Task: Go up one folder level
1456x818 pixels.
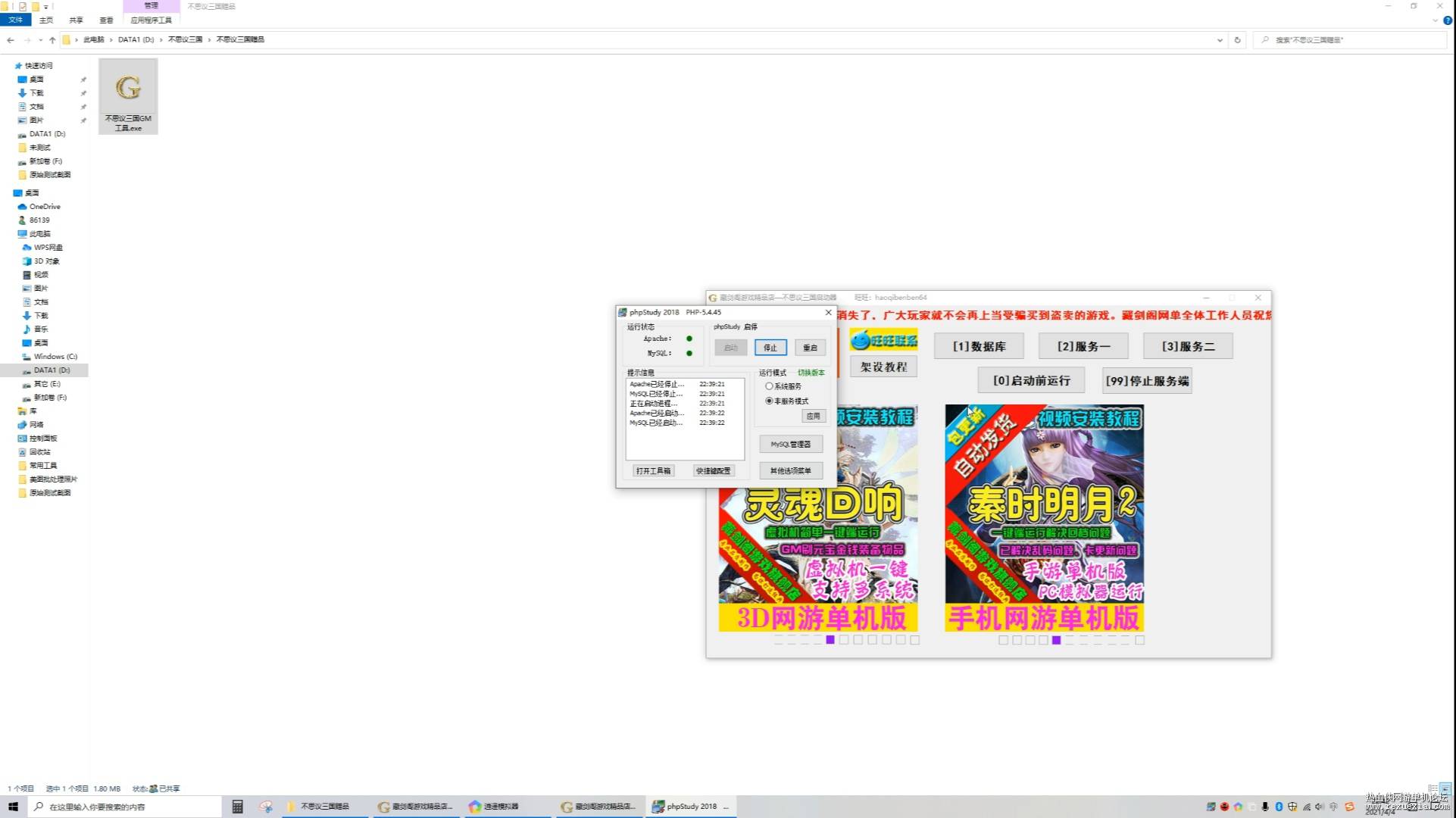Action: 52,40
